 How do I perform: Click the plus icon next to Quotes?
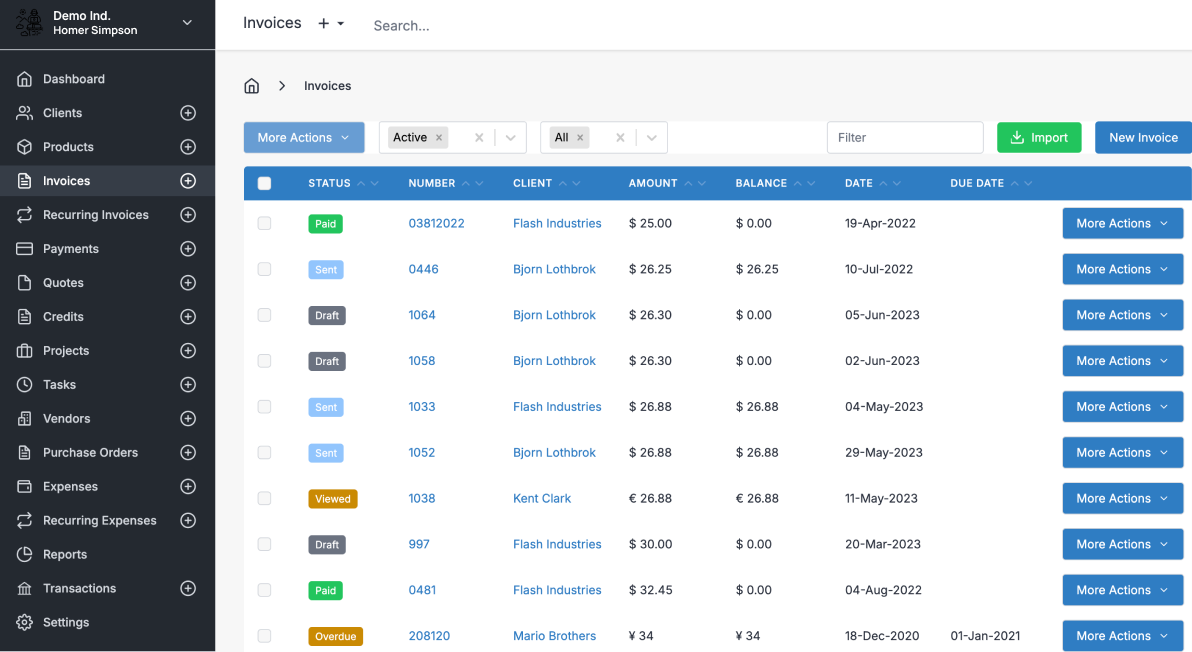[187, 283]
